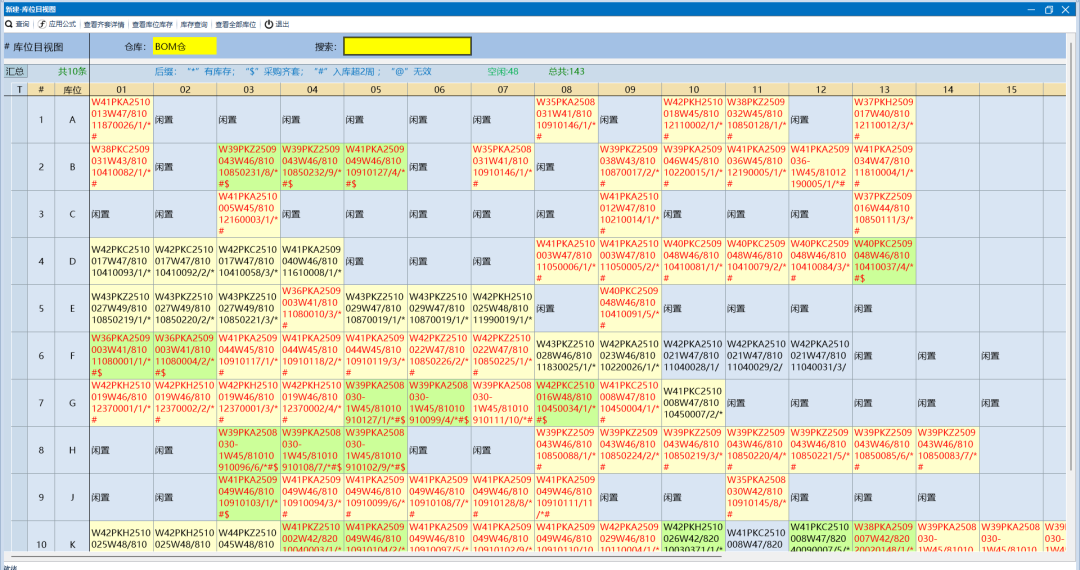Click the vertical scrollbar on the right
Viewport: 1080px width, 570px height.
point(1071,255)
